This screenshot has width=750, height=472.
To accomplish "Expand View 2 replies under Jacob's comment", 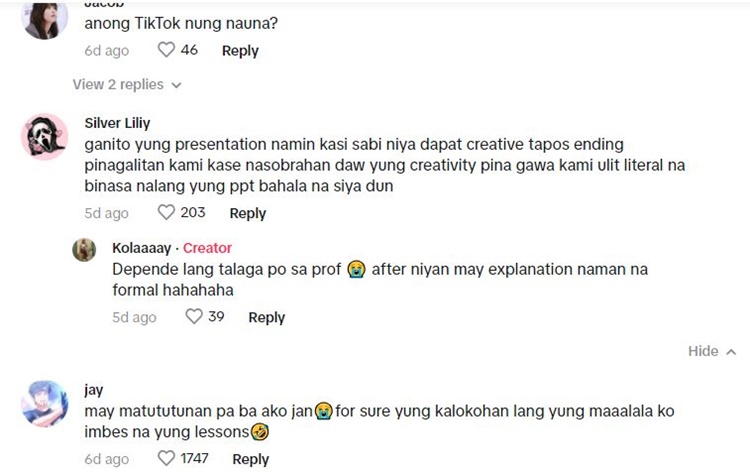I will [x=118, y=85].
